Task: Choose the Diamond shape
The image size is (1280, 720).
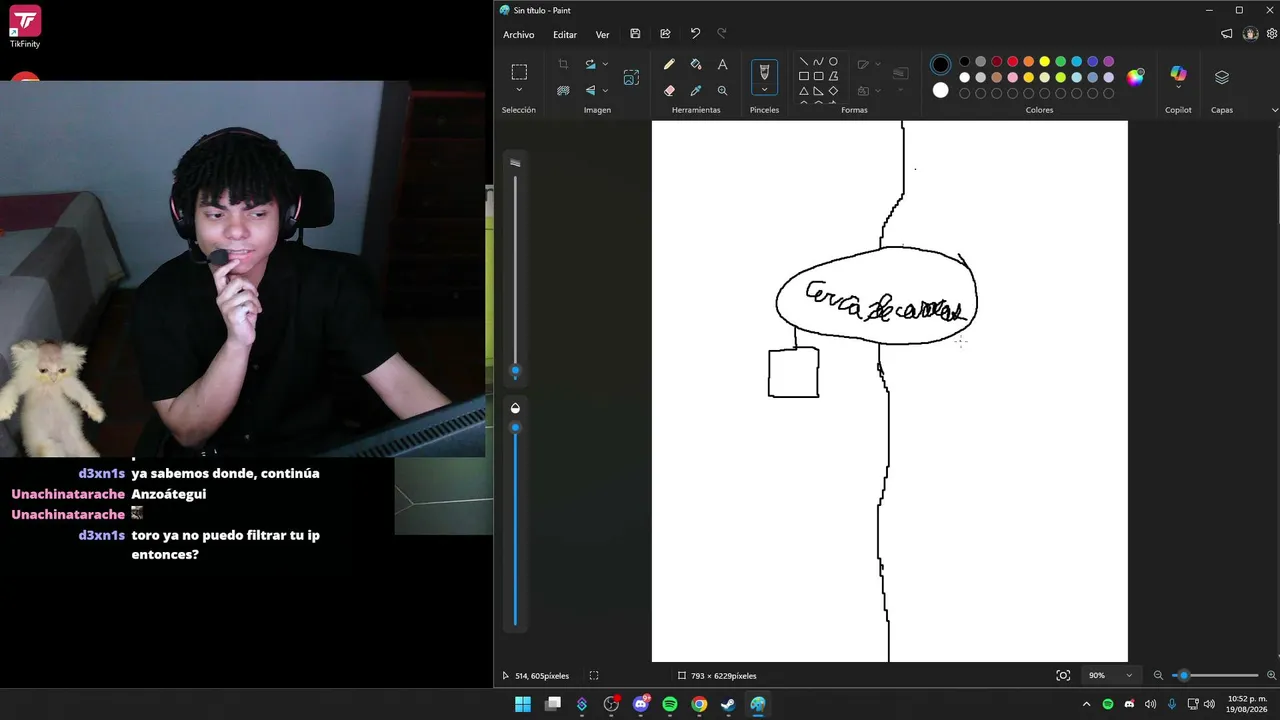Action: (x=833, y=91)
